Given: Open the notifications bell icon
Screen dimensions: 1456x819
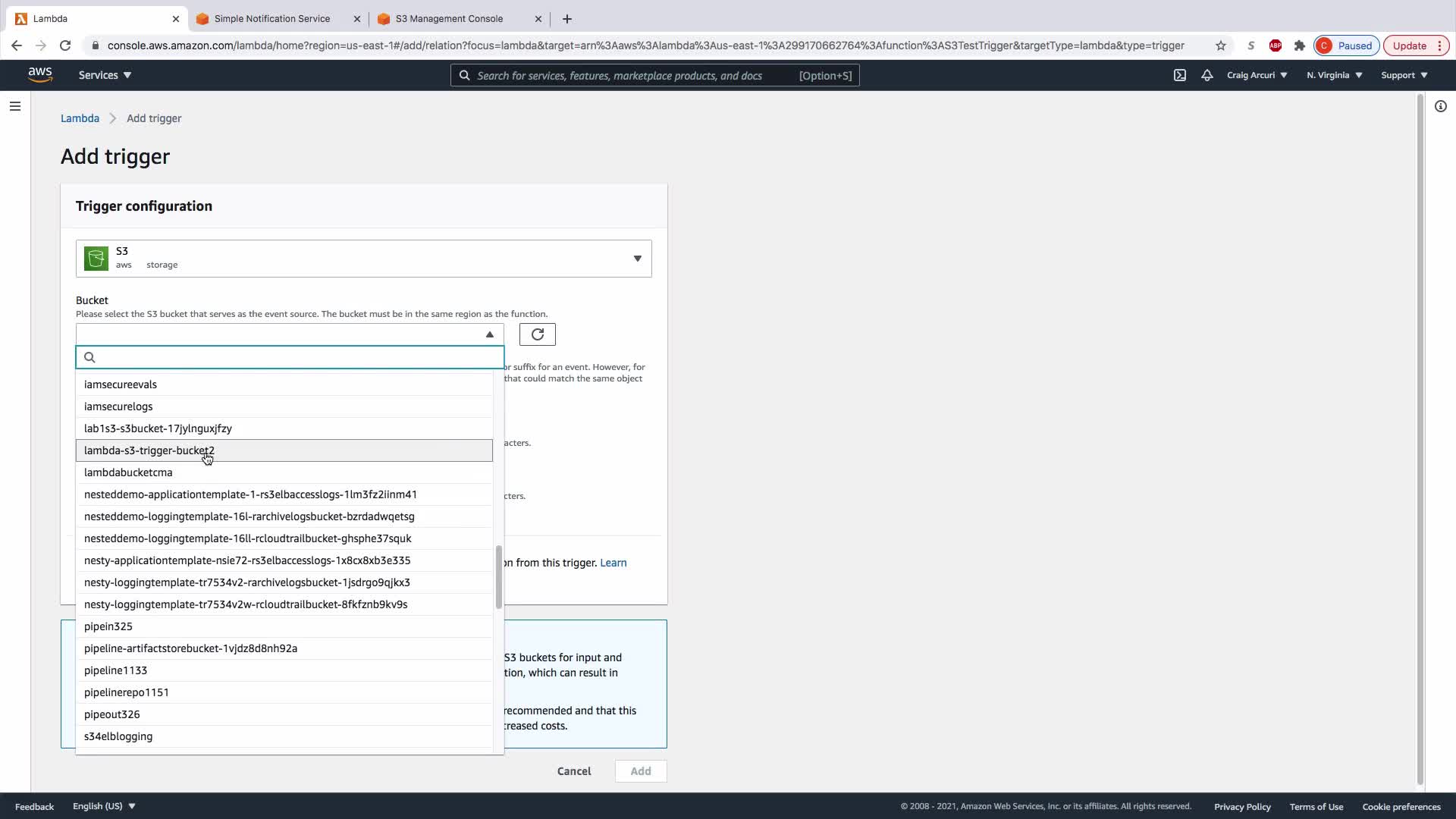Looking at the screenshot, I should pyautogui.click(x=1207, y=75).
